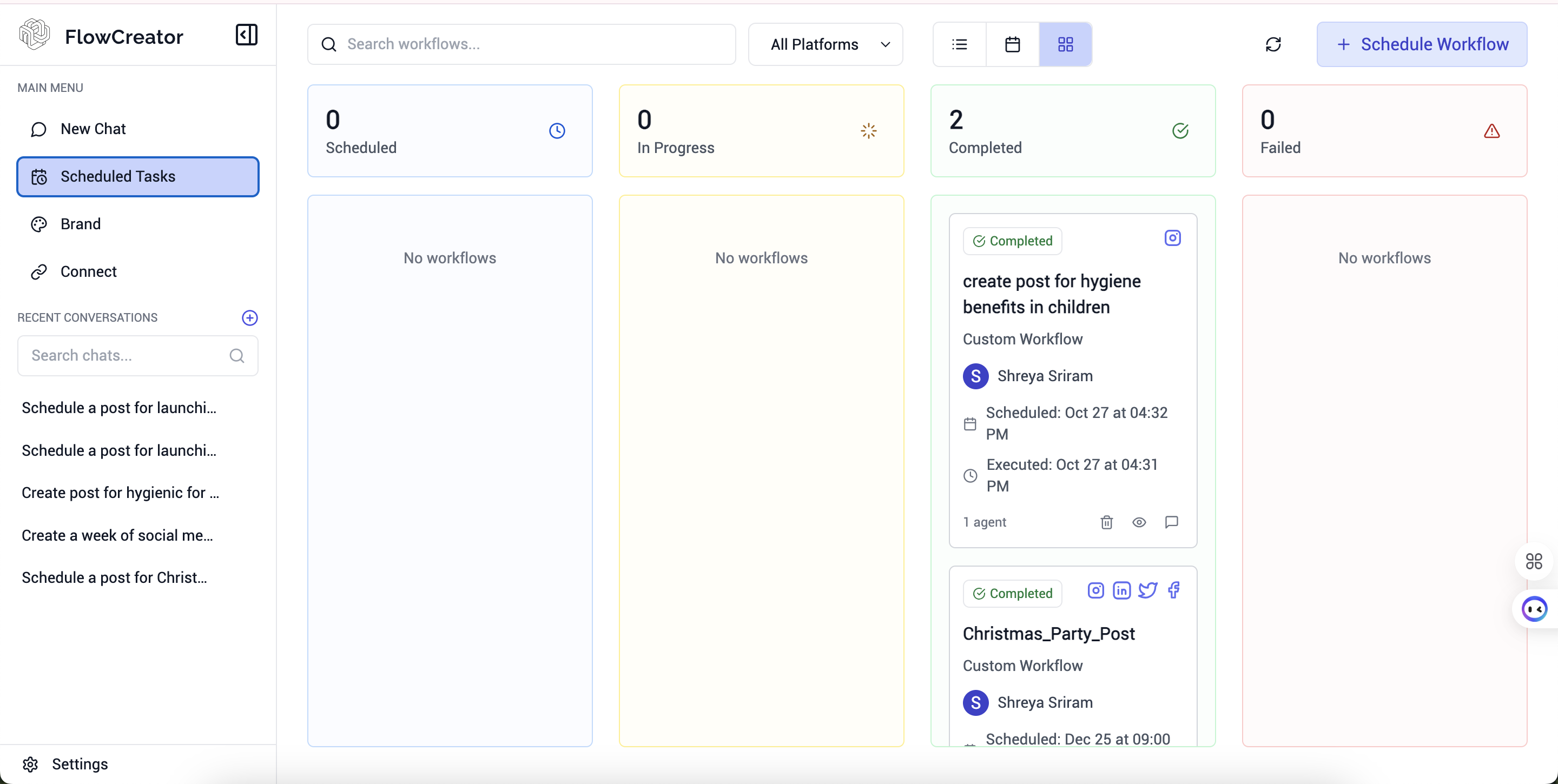Switch to calendar view

tap(1013, 44)
